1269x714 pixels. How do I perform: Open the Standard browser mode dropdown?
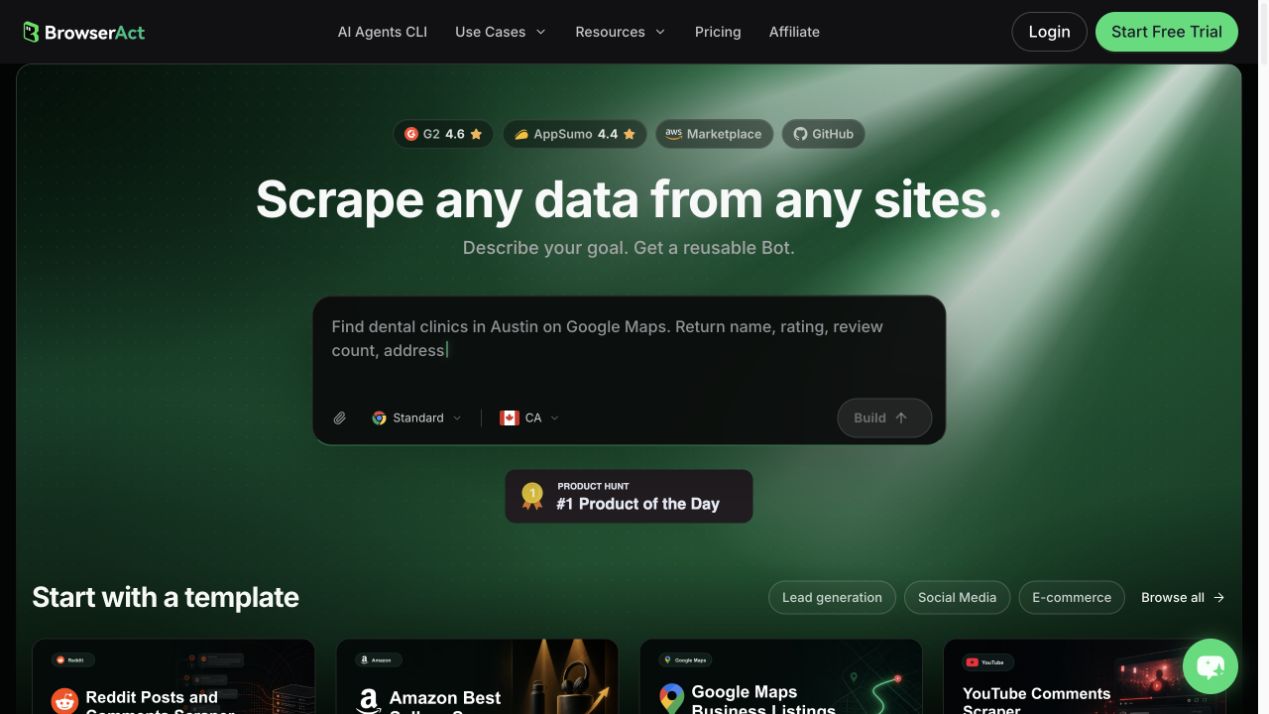tap(417, 418)
